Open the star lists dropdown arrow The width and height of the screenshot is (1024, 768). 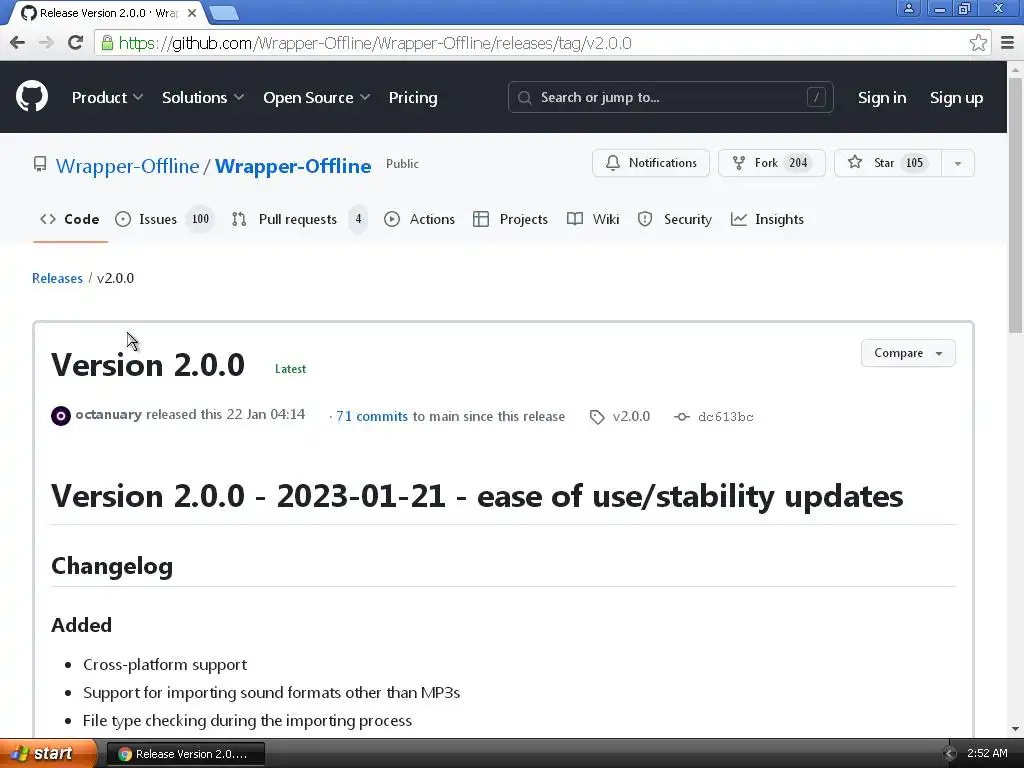957,163
